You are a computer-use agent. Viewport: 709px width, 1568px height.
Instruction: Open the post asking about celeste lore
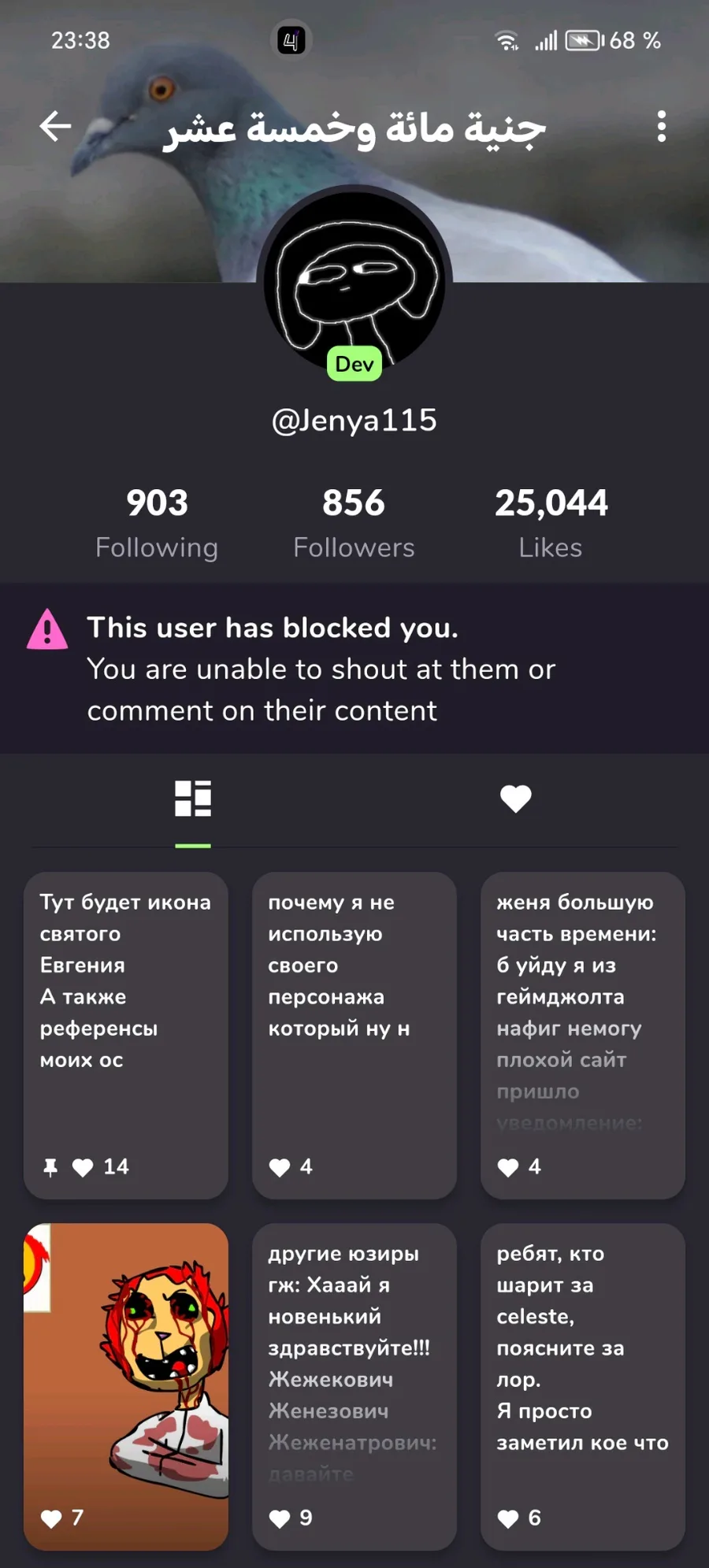583,1386
